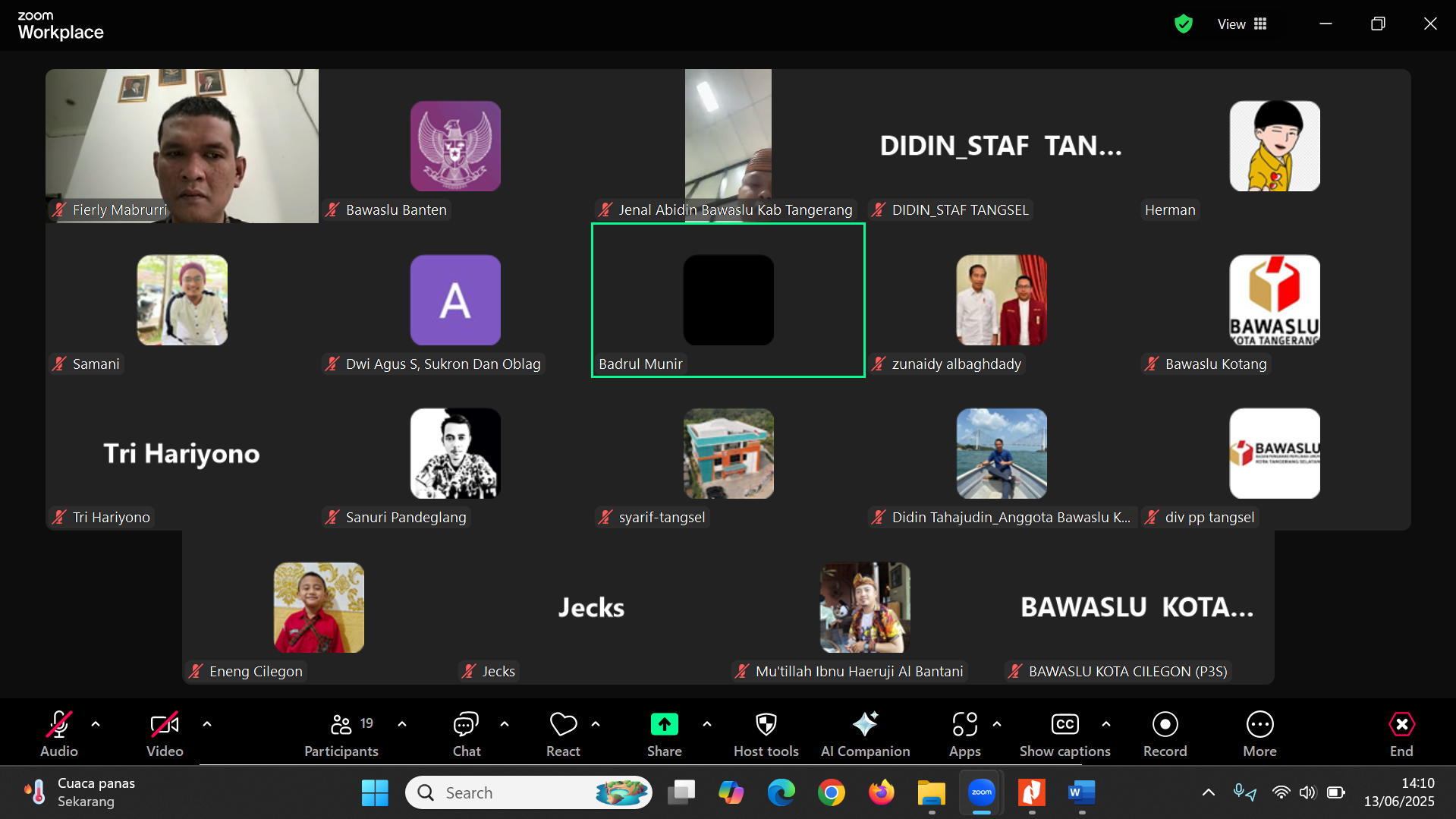The image size is (1456, 819).
Task: Turn on camera with the Video button
Action: [165, 732]
